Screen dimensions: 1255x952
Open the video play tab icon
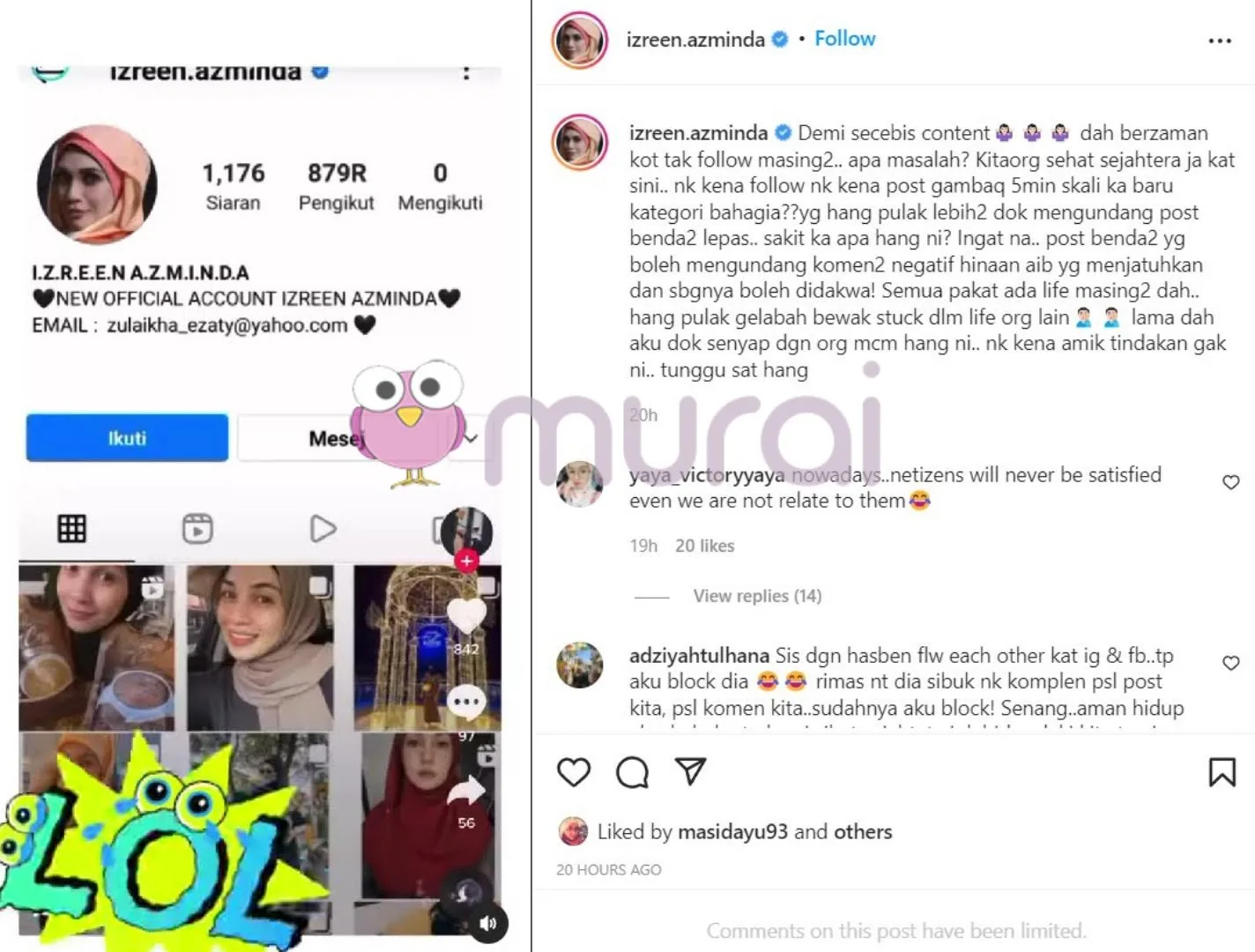323,529
